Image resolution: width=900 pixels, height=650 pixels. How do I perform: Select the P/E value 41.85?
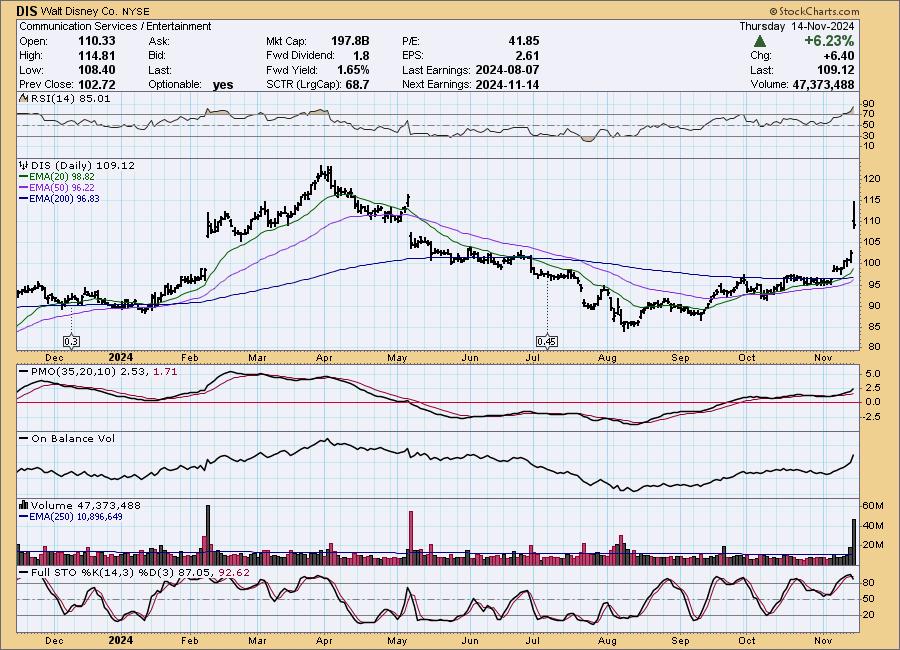523,41
